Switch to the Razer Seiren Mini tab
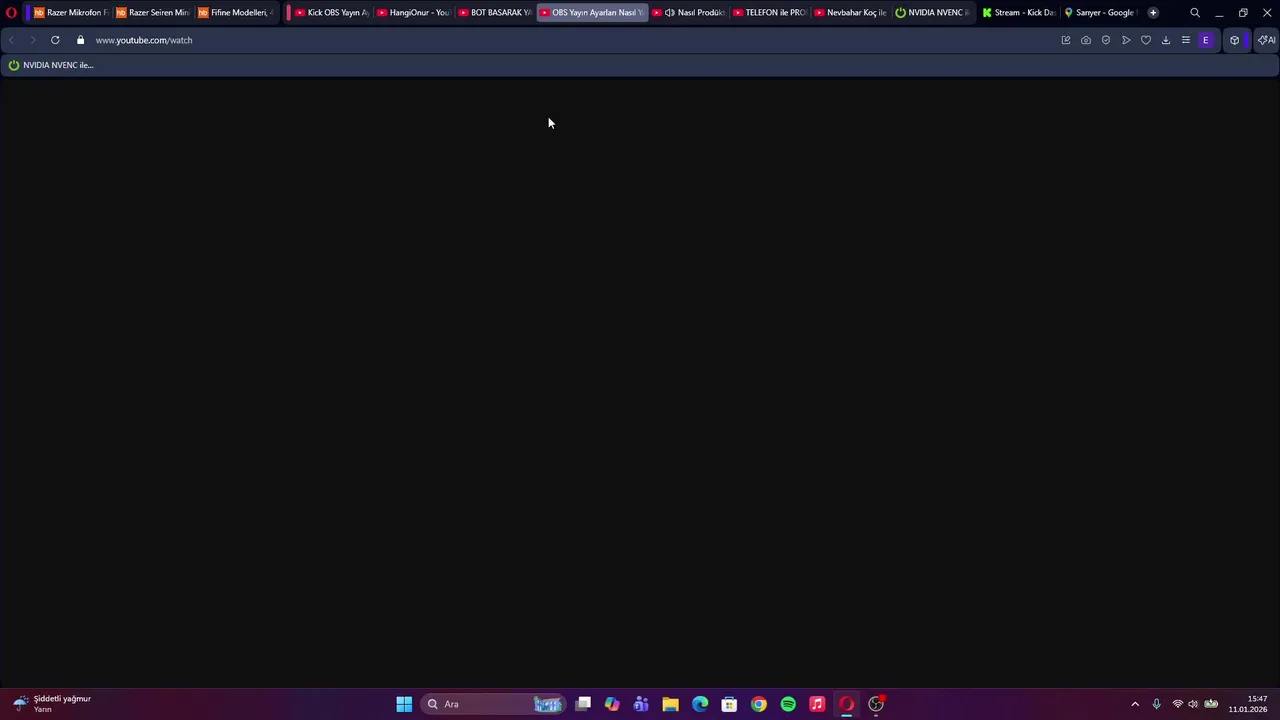Viewport: 1280px width, 720px height. point(152,13)
